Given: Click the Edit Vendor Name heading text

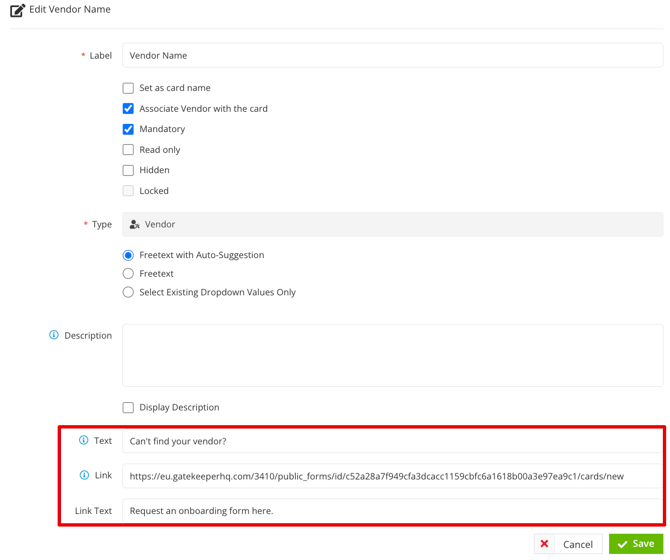Looking at the screenshot, I should (70, 9).
